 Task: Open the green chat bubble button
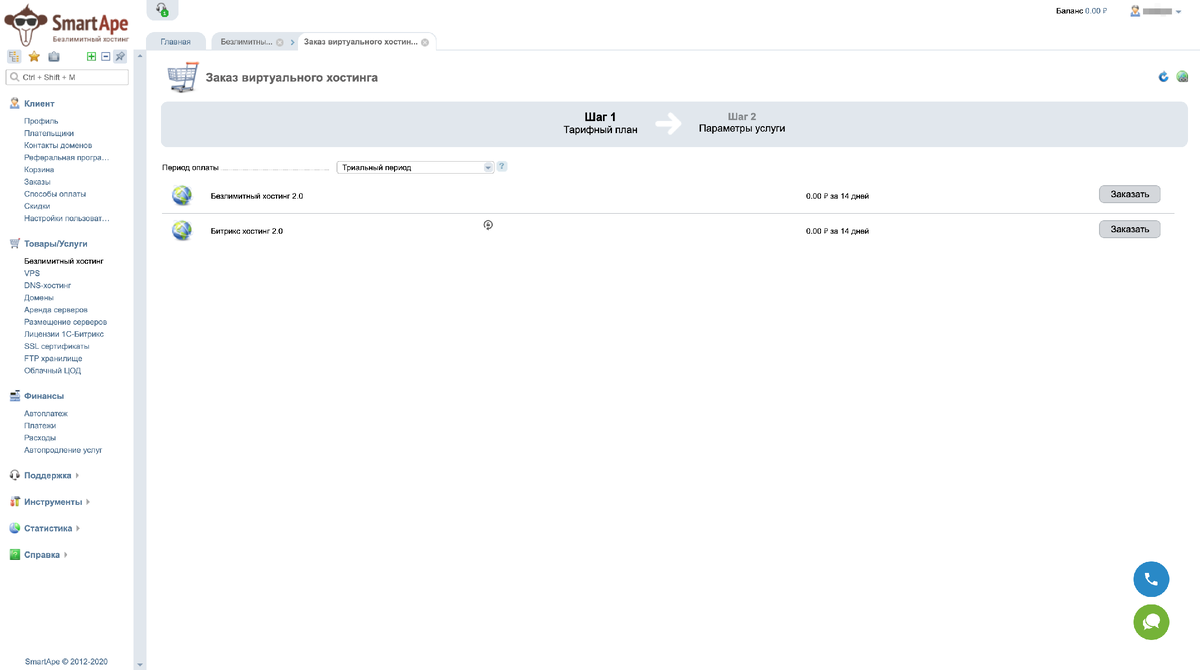(1151, 622)
